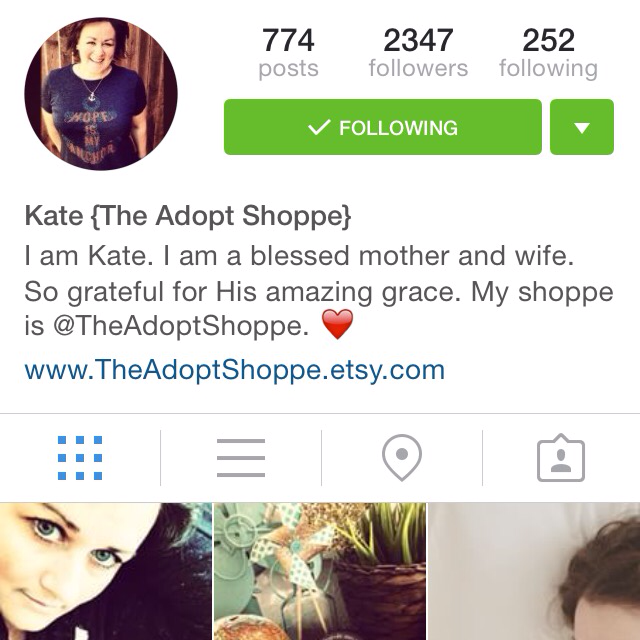Open the third photo with brown hair
Screen dimensions: 640x640
[x=534, y=571]
